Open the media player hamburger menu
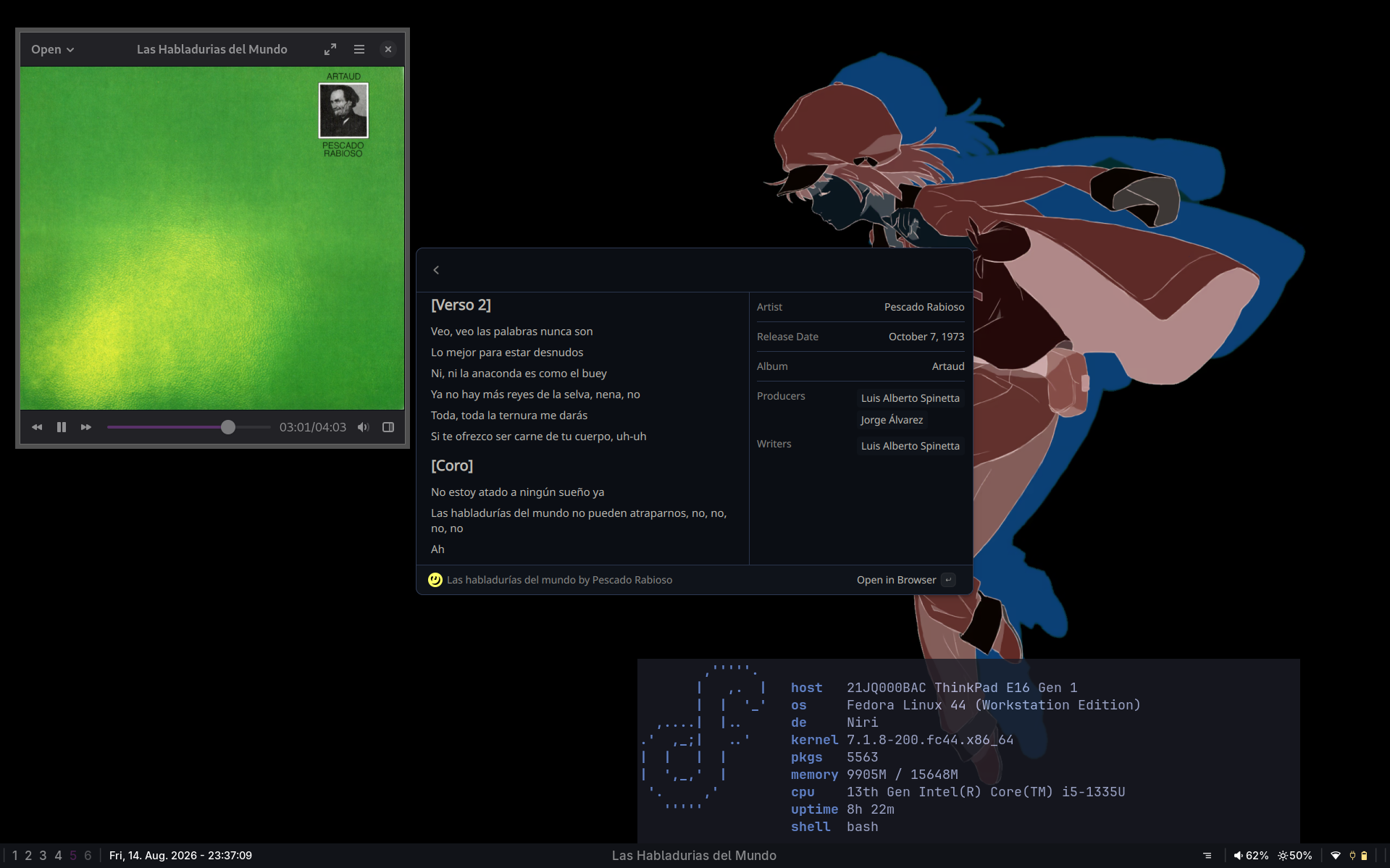Screen dimensions: 1390x868 tap(359, 49)
